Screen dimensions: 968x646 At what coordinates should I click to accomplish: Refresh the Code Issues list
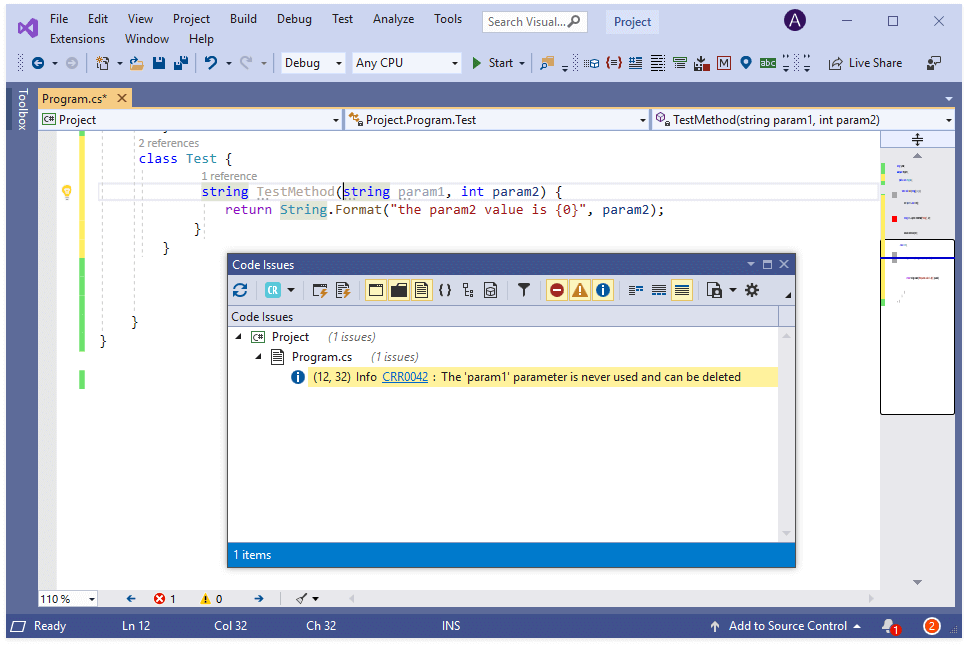[240, 290]
